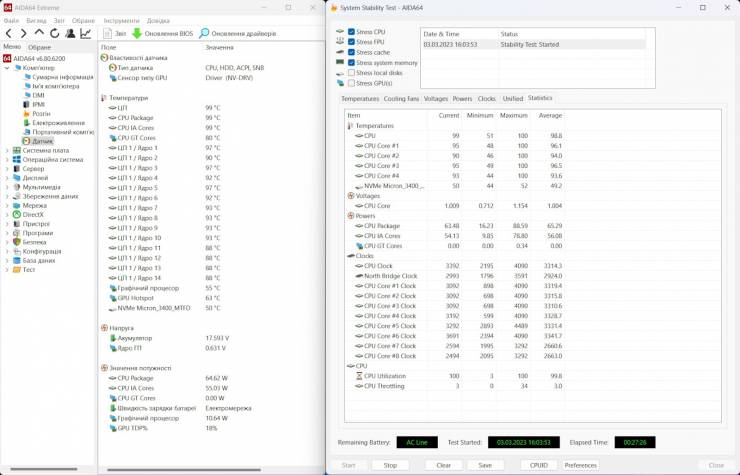
Task: Expand the Збереження даних tree node
Action: tap(7, 196)
